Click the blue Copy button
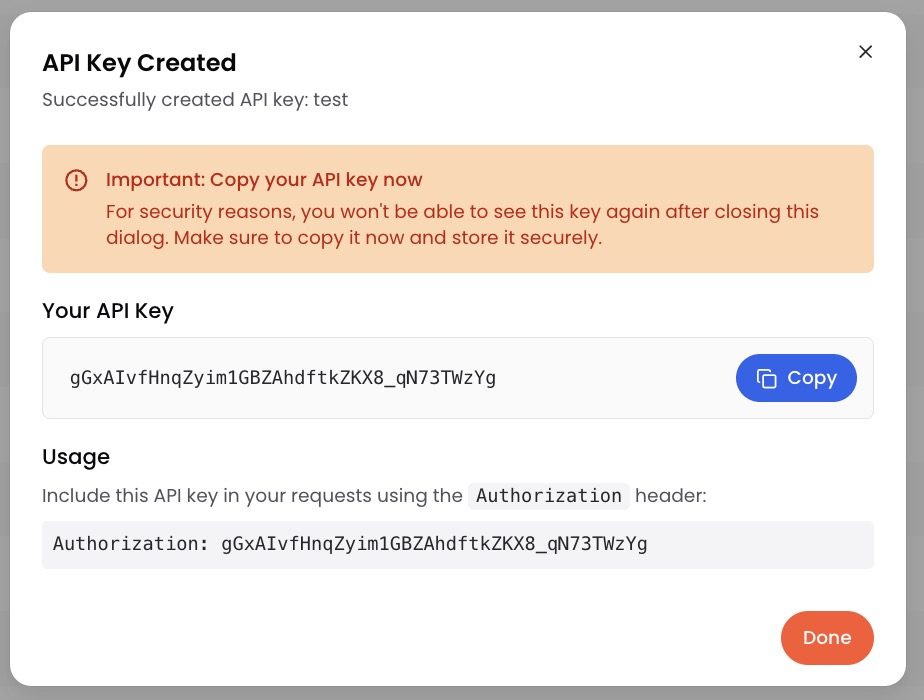The width and height of the screenshot is (924, 700). tap(796, 378)
